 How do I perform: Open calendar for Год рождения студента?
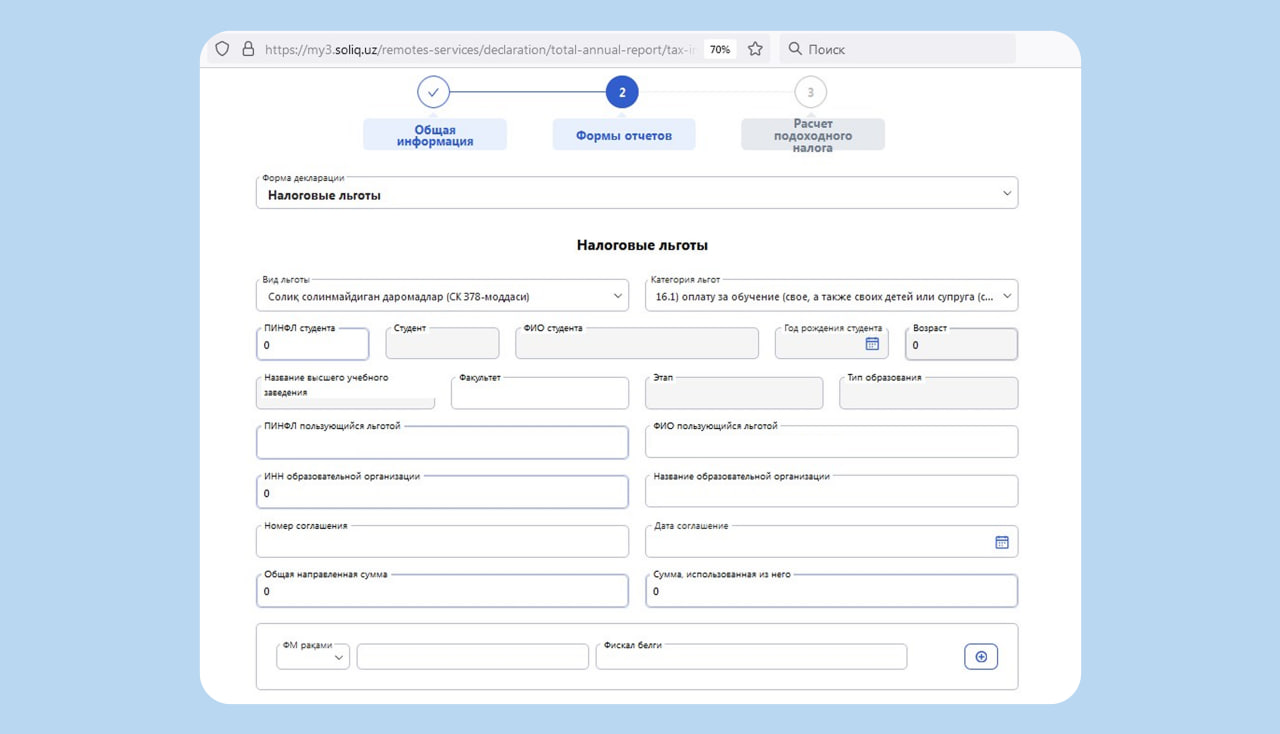[x=872, y=344]
